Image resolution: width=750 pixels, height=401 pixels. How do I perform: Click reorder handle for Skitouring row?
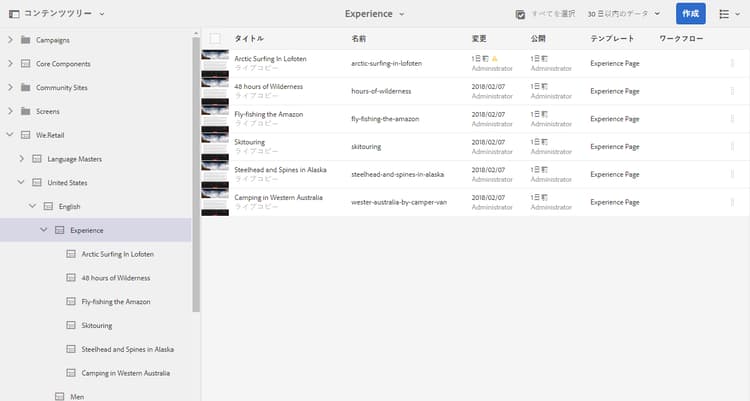732,146
